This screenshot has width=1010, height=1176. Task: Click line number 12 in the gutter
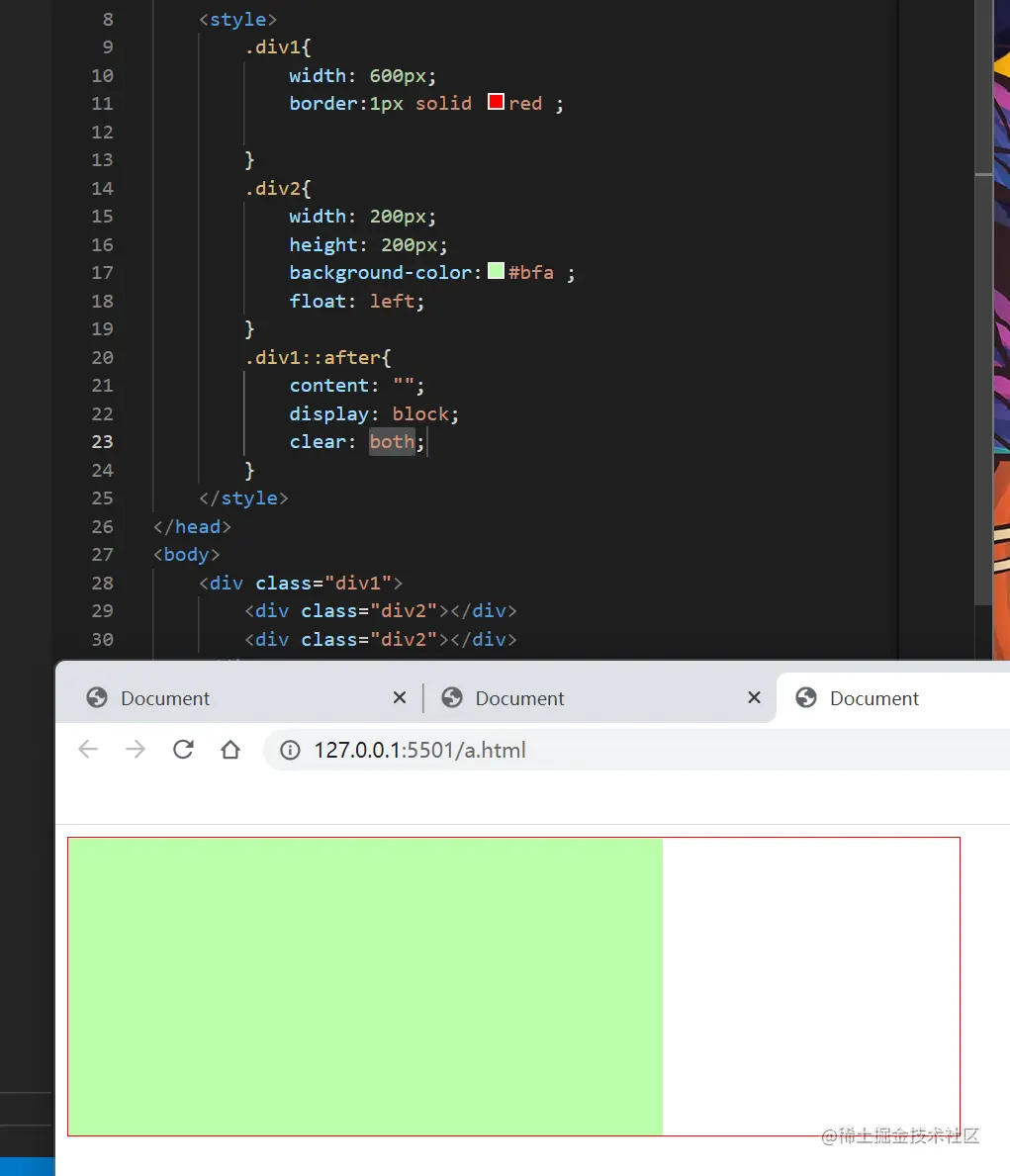click(103, 132)
